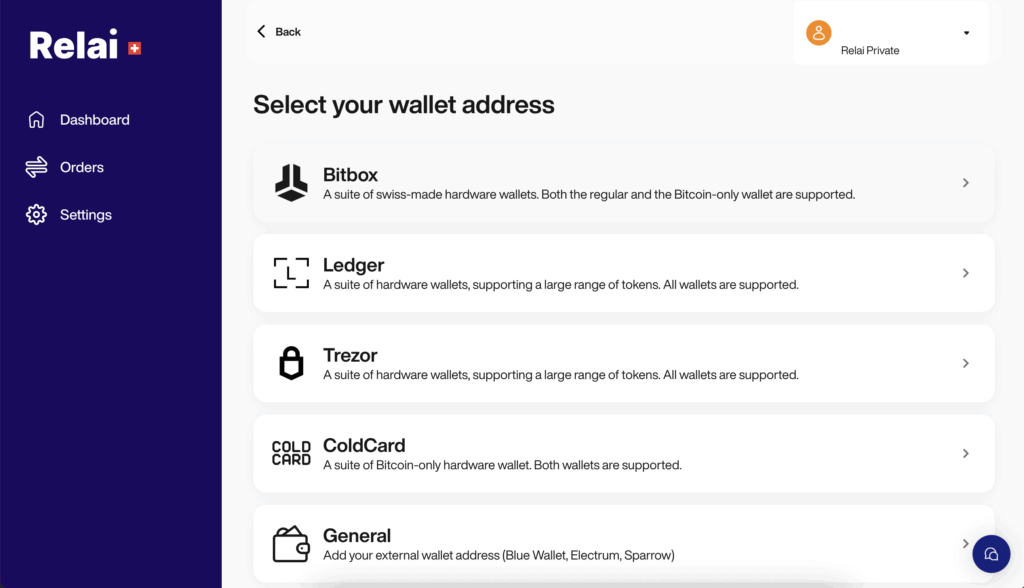1024x588 pixels.
Task: Click the Orders arrows icon
Action: 37,167
